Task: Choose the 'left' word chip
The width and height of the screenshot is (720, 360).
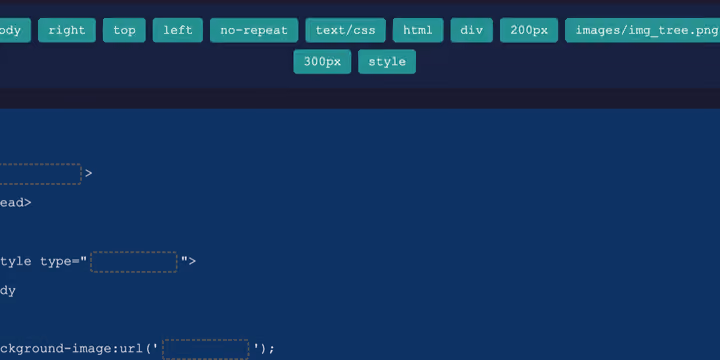Action: (178, 30)
